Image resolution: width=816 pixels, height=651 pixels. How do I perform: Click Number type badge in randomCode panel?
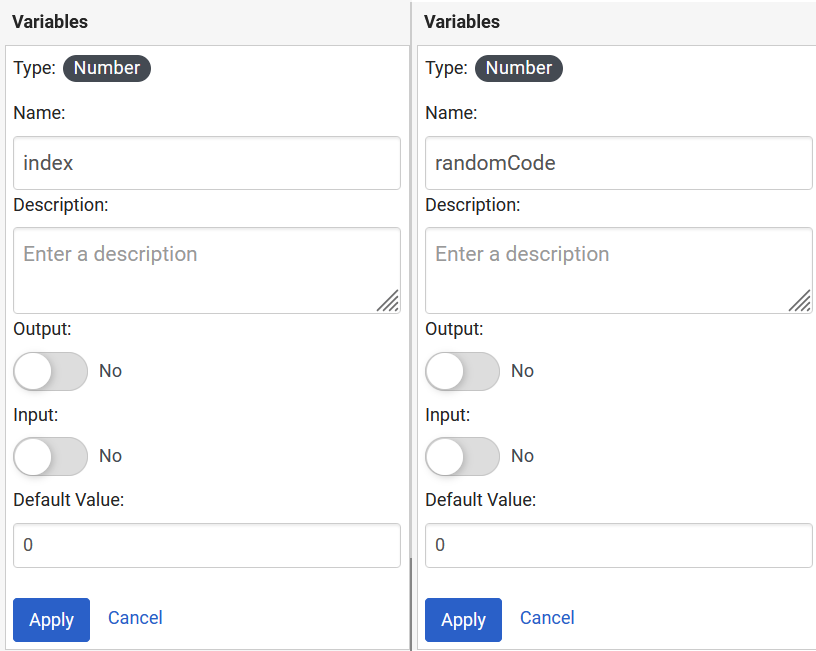[519, 68]
